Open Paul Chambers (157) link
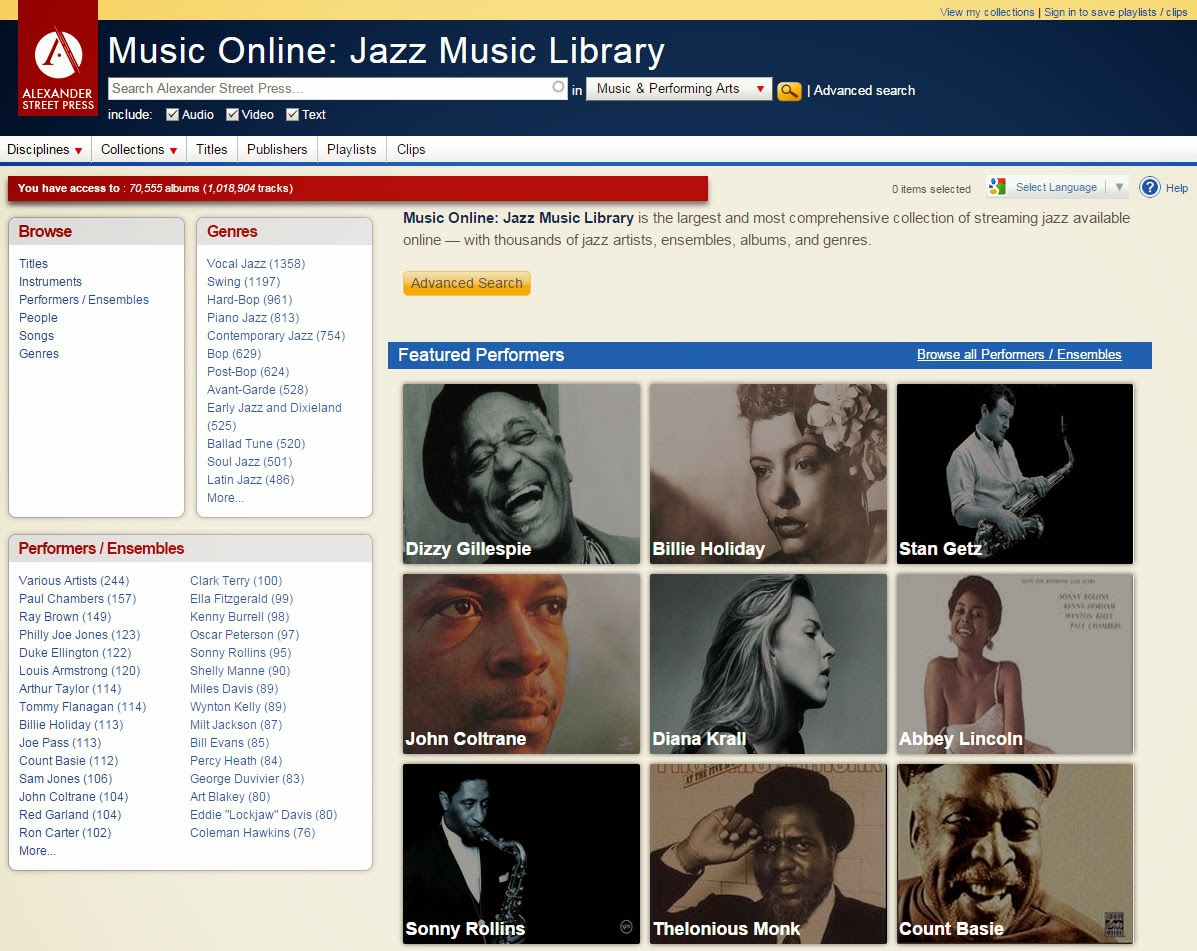1197x951 pixels. point(77,599)
